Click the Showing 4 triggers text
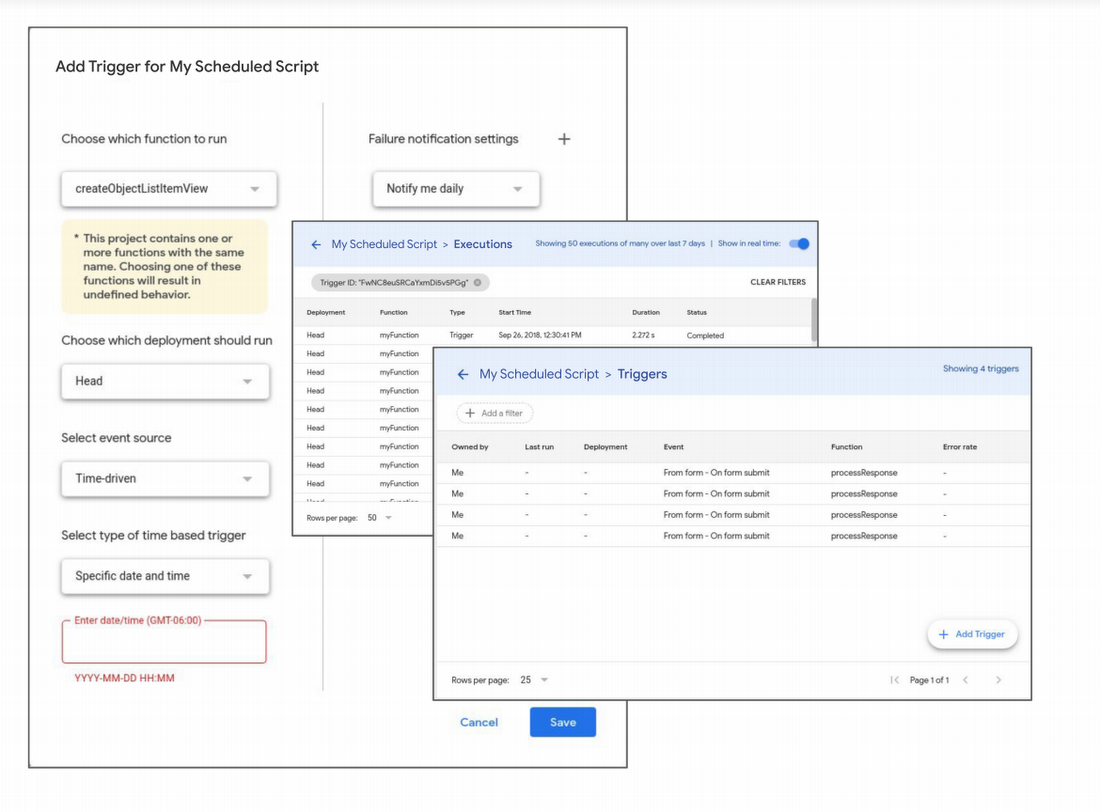Image resolution: width=1100 pixels, height=812 pixels. point(981,368)
